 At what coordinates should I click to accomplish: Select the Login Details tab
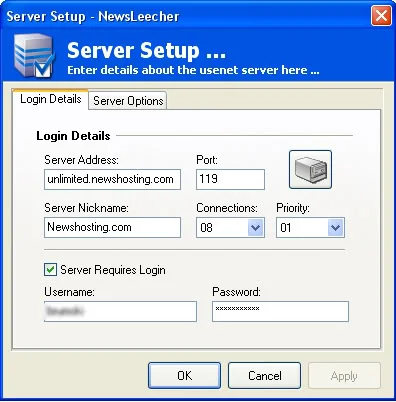pos(51,99)
